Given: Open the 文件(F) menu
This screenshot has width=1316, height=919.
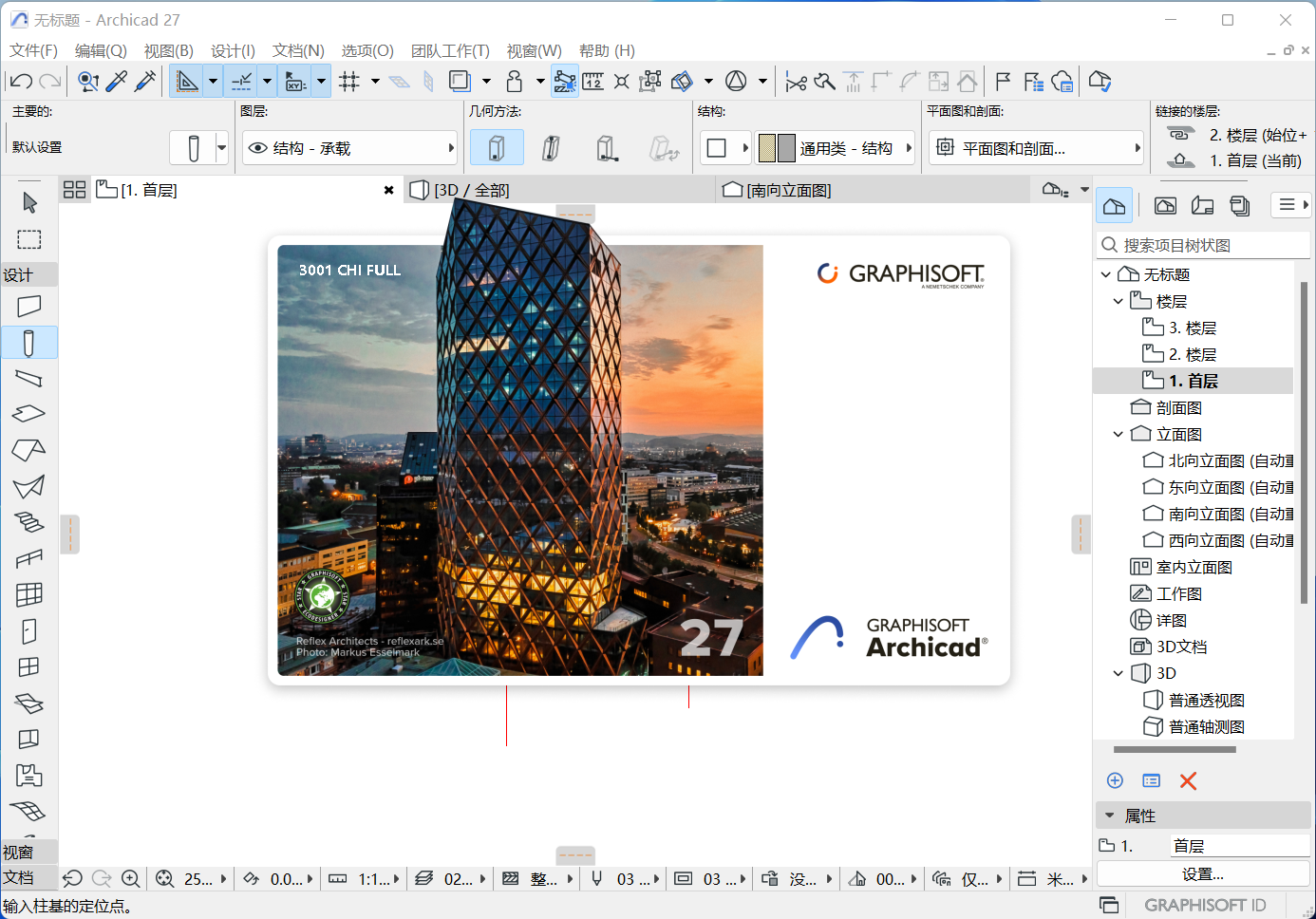Looking at the screenshot, I should [33, 50].
